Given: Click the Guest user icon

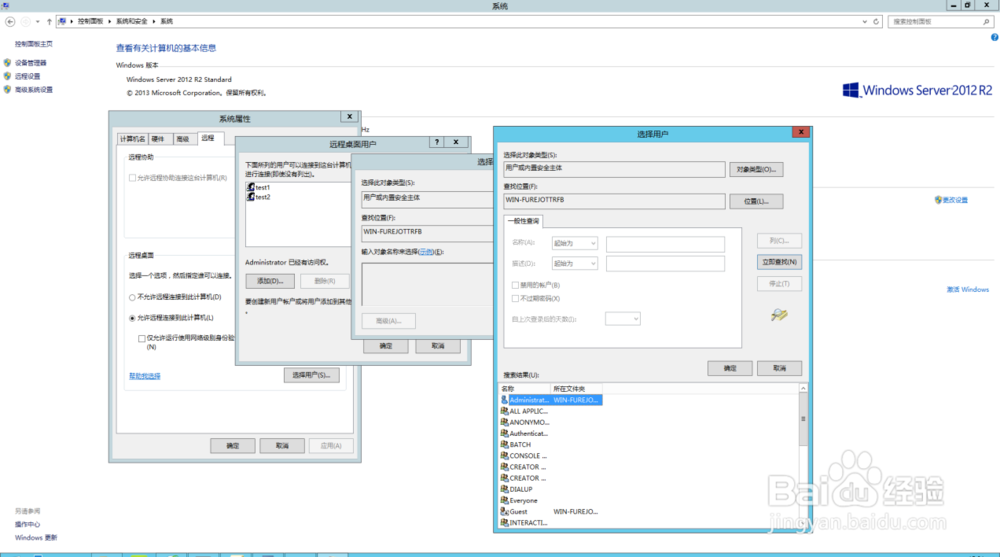Looking at the screenshot, I should pyautogui.click(x=504, y=512).
